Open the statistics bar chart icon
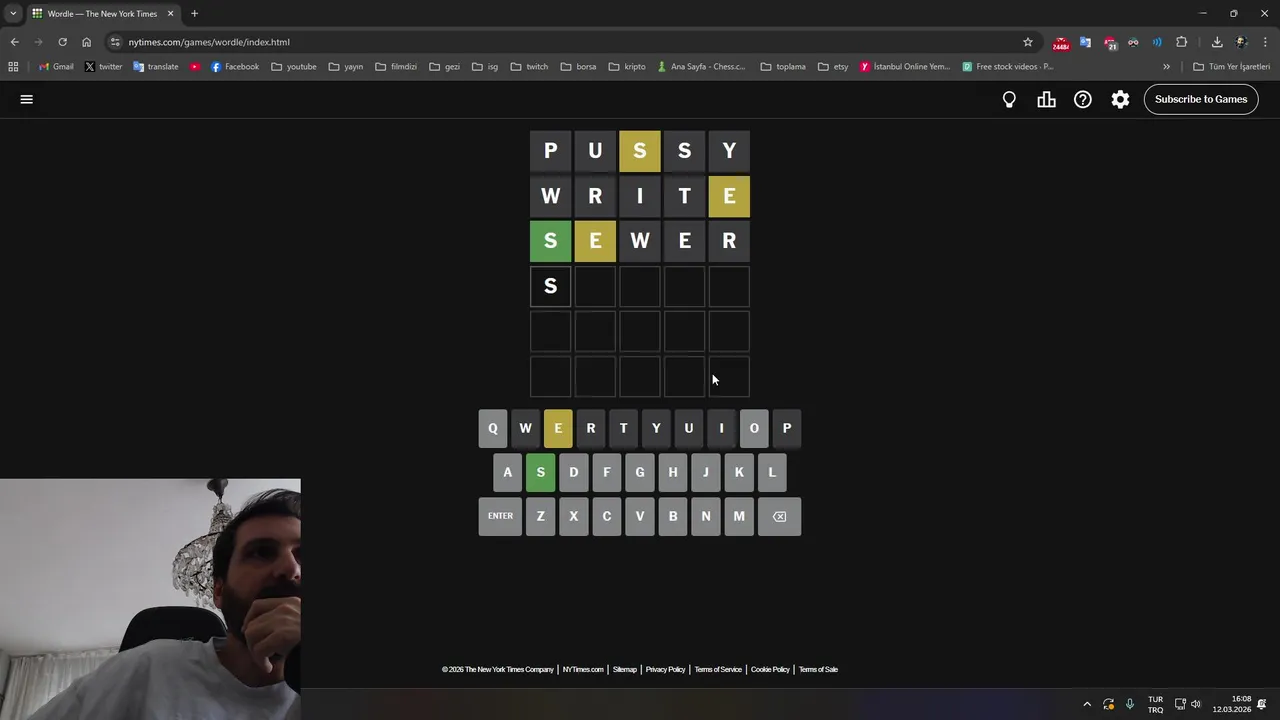This screenshot has width=1280, height=720. tap(1046, 99)
